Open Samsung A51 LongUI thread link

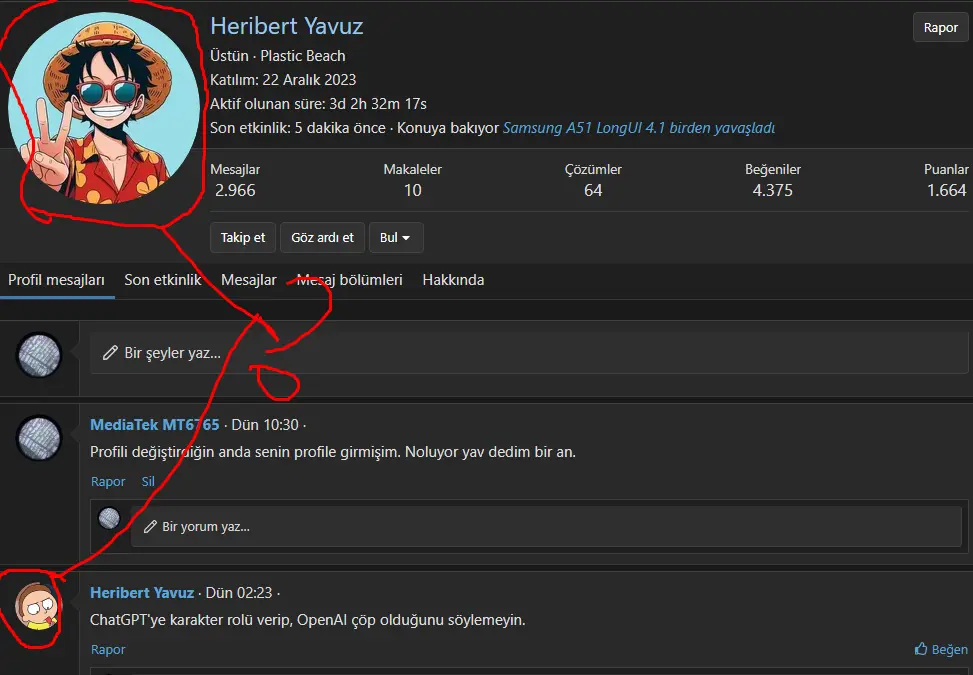(639, 128)
